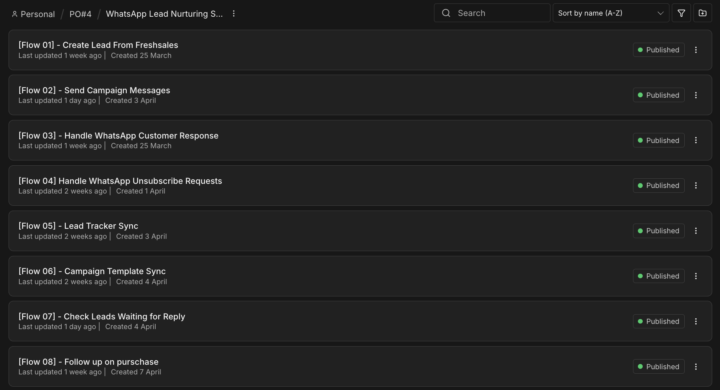Viewport: 720px width, 390px height.
Task: Click the Published badge on Flow 07
Action: pos(658,321)
